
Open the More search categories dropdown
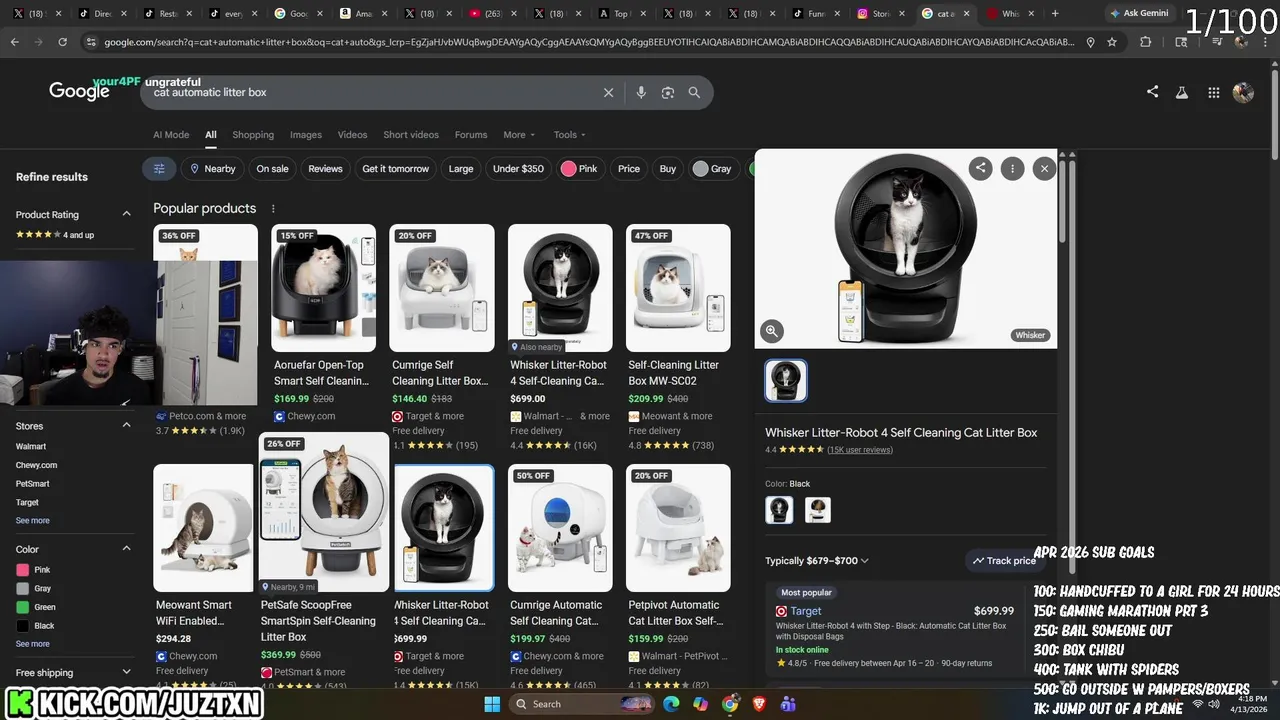[x=519, y=135]
